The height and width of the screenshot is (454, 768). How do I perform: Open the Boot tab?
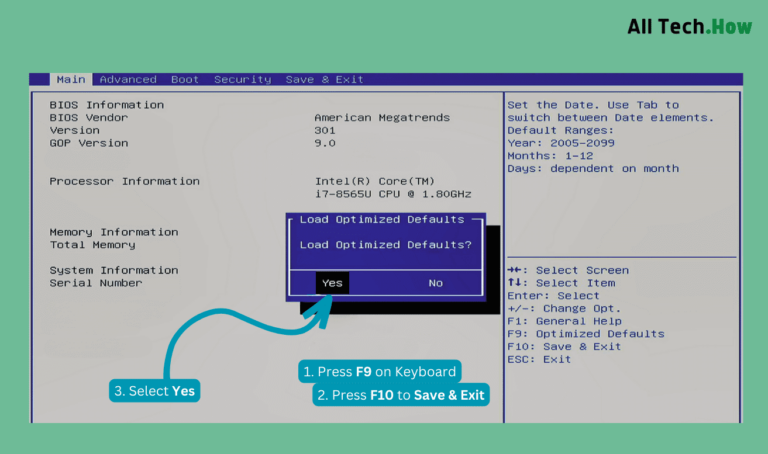185,80
